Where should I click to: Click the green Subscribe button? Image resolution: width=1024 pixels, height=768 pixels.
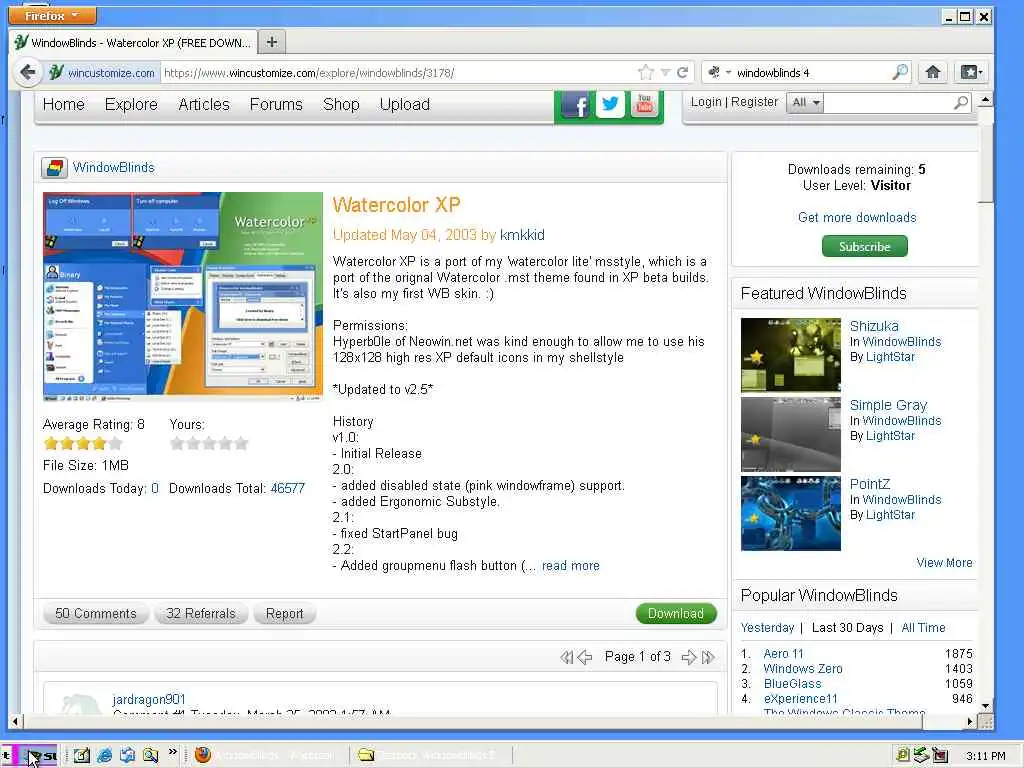pos(865,247)
